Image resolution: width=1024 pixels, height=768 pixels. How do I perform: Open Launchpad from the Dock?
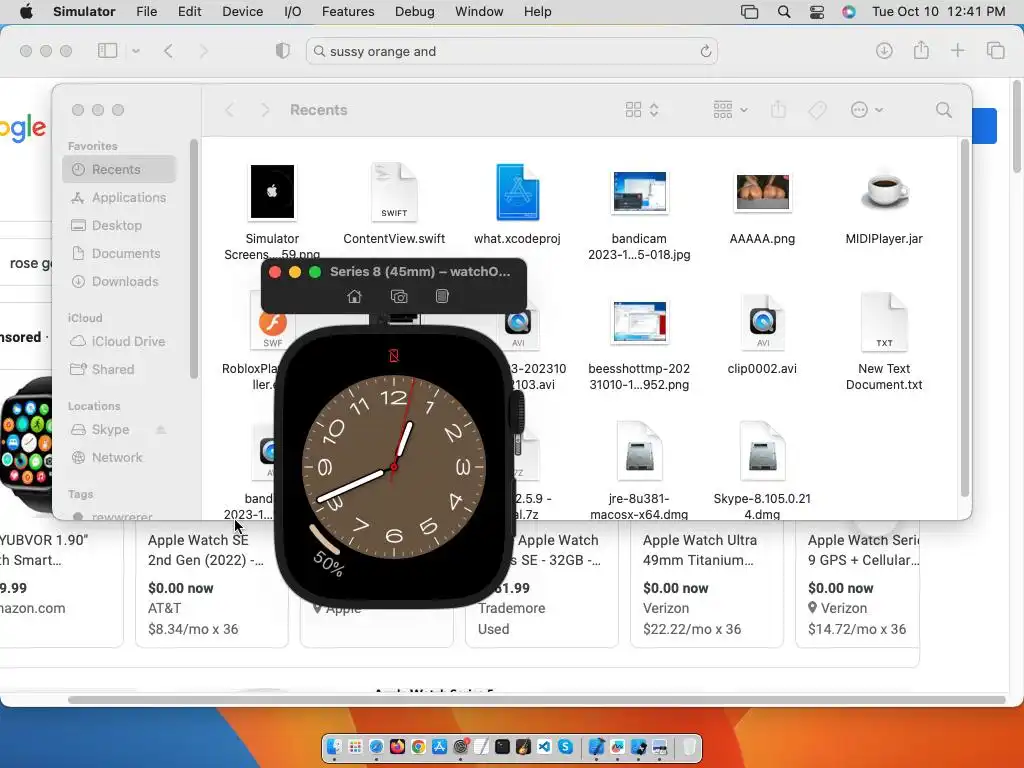[x=355, y=747]
